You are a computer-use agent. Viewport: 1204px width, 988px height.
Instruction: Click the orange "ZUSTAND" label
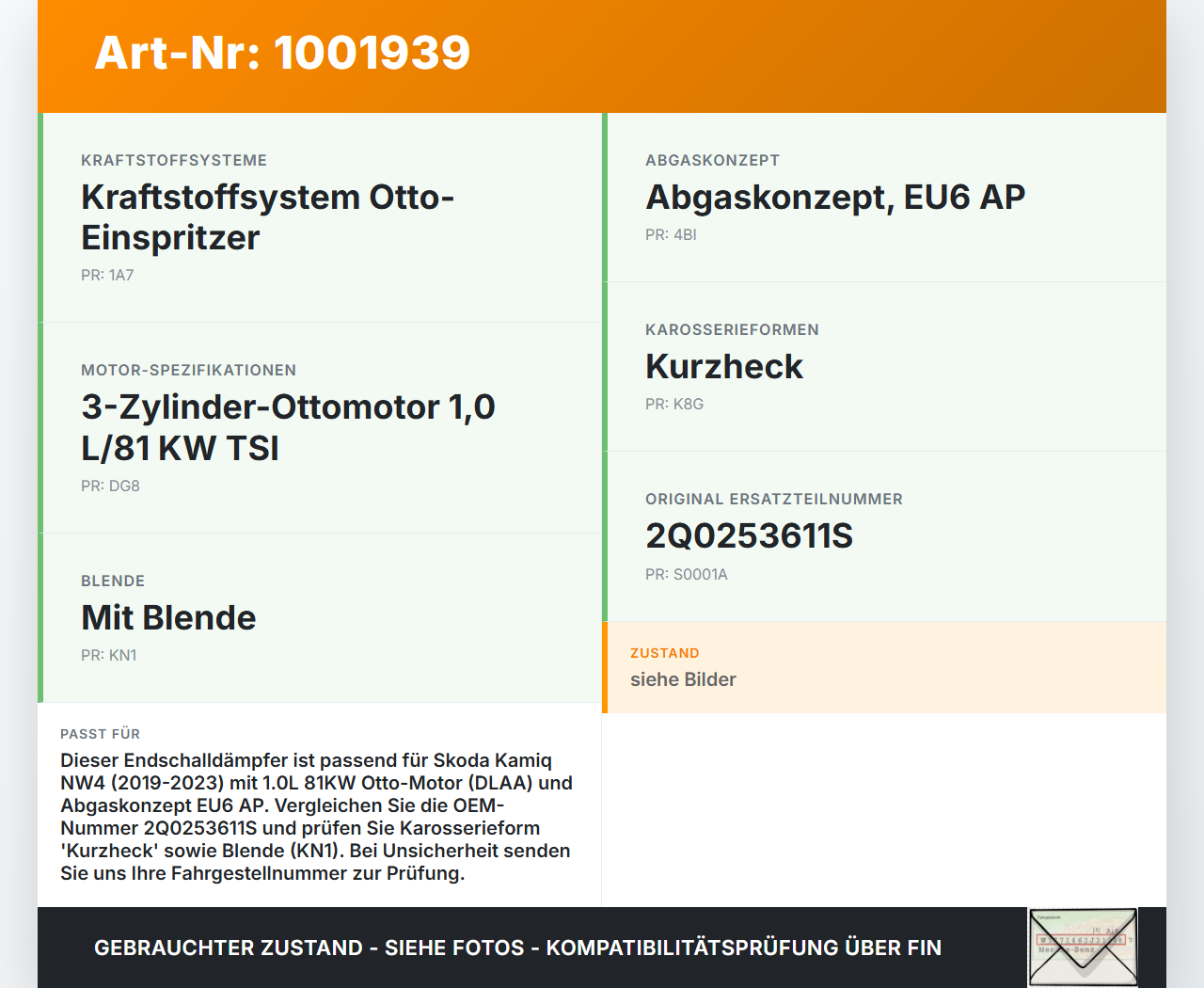(665, 653)
